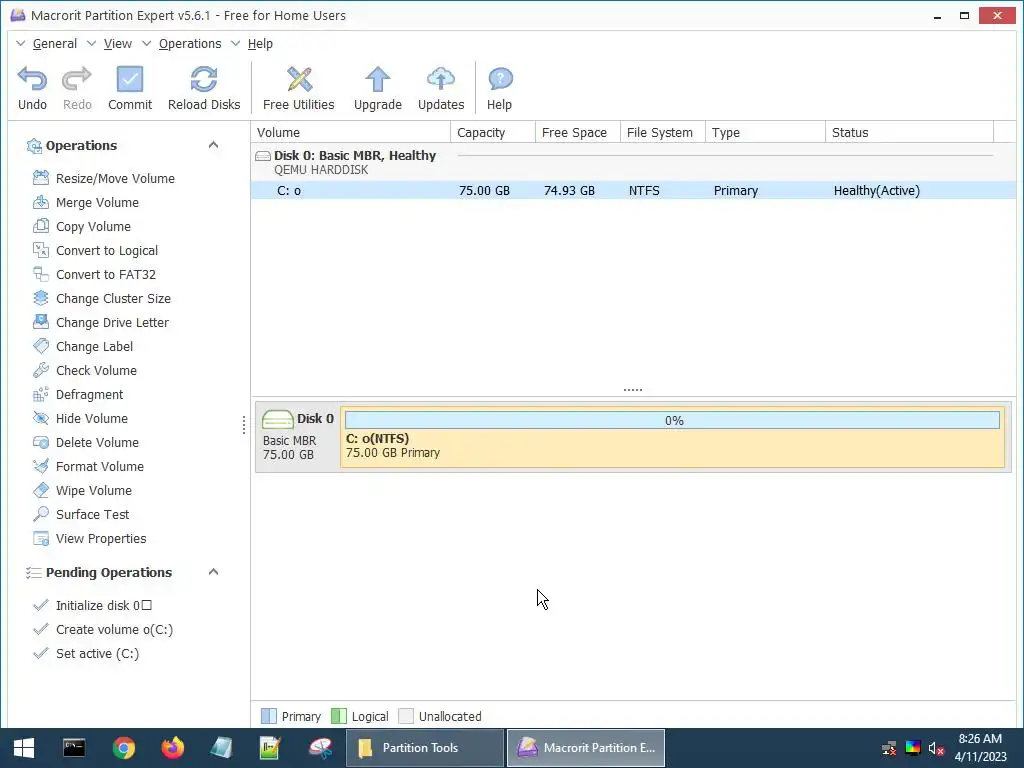The height and width of the screenshot is (768, 1024).
Task: Click the Updates cloud icon
Action: pos(441,79)
